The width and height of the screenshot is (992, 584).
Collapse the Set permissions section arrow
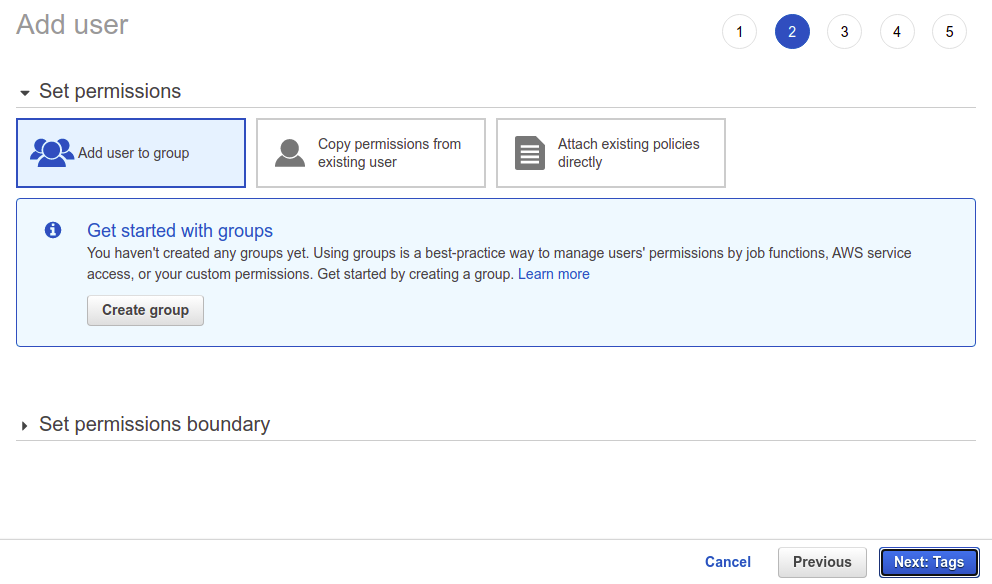25,92
